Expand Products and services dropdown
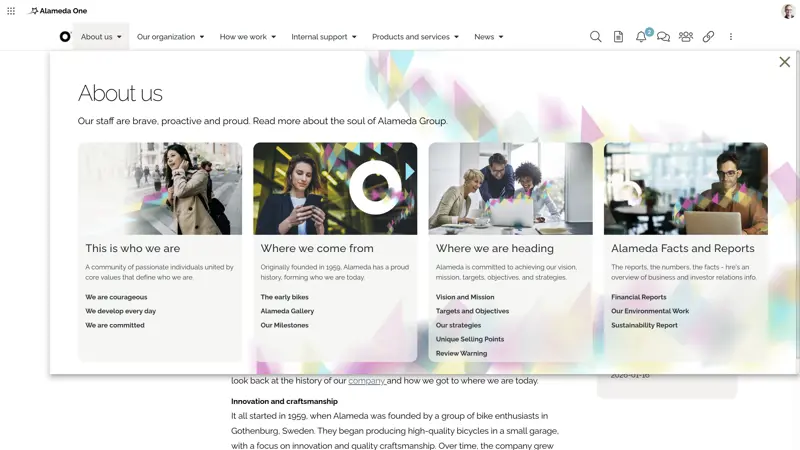 point(415,37)
